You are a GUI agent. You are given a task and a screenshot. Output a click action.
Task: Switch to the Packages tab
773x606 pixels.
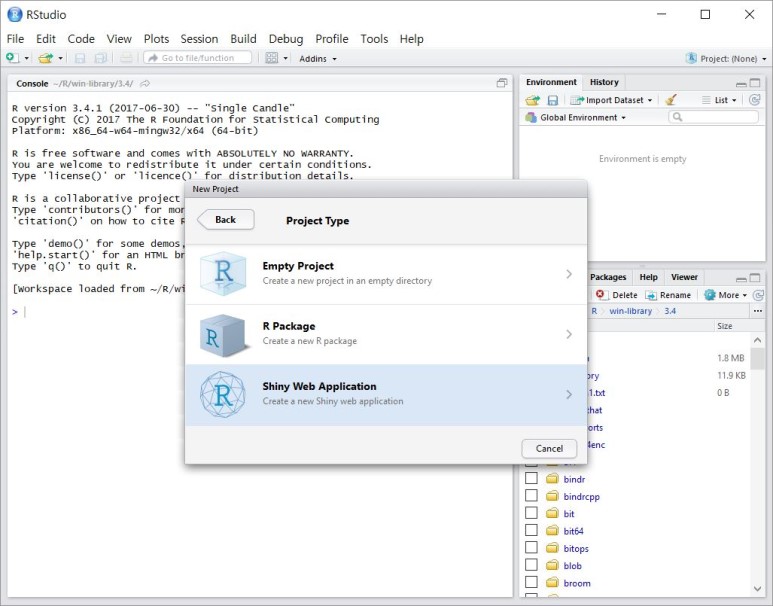(608, 277)
